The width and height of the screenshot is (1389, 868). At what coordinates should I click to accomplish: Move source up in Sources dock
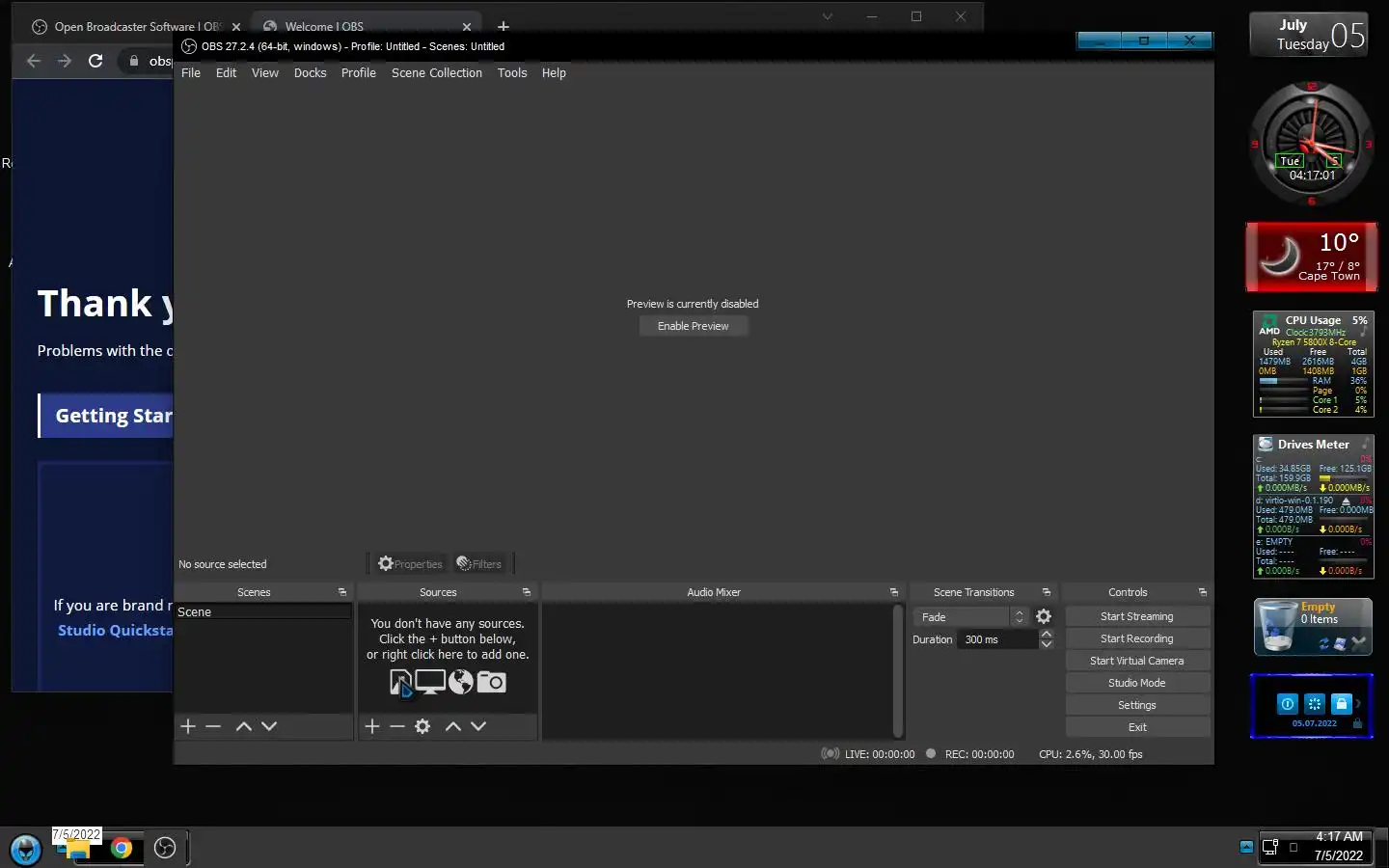453,726
